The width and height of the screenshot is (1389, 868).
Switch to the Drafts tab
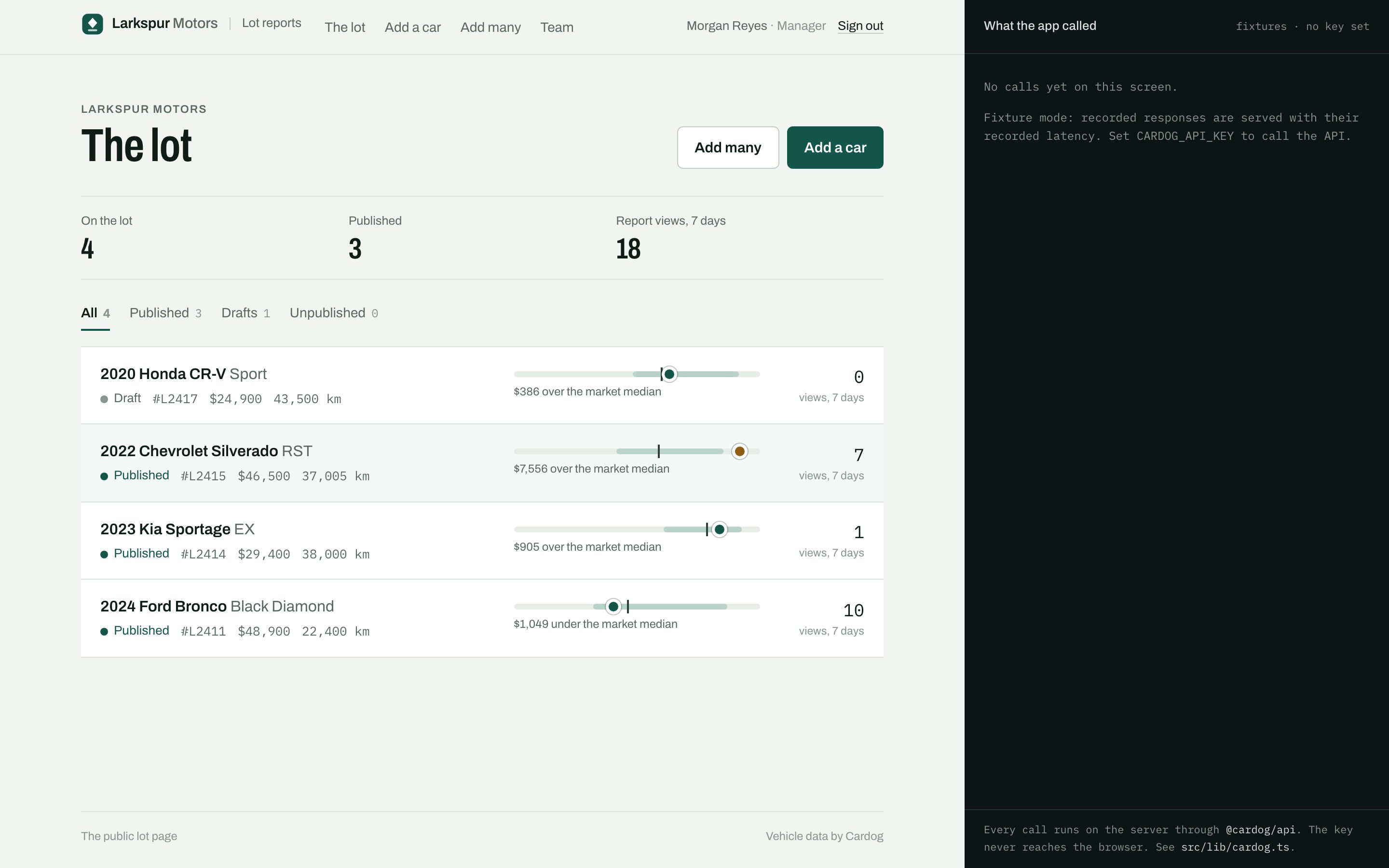pyautogui.click(x=245, y=313)
